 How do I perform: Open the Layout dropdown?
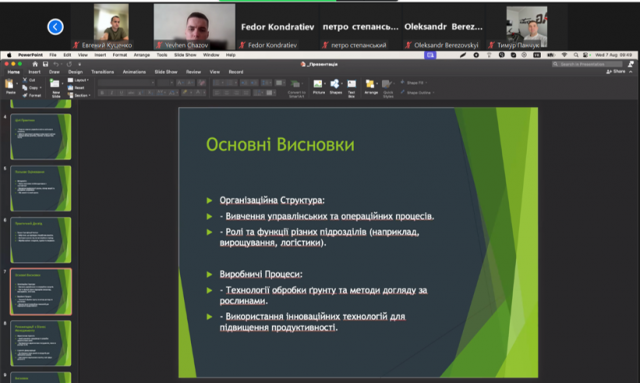tap(78, 80)
